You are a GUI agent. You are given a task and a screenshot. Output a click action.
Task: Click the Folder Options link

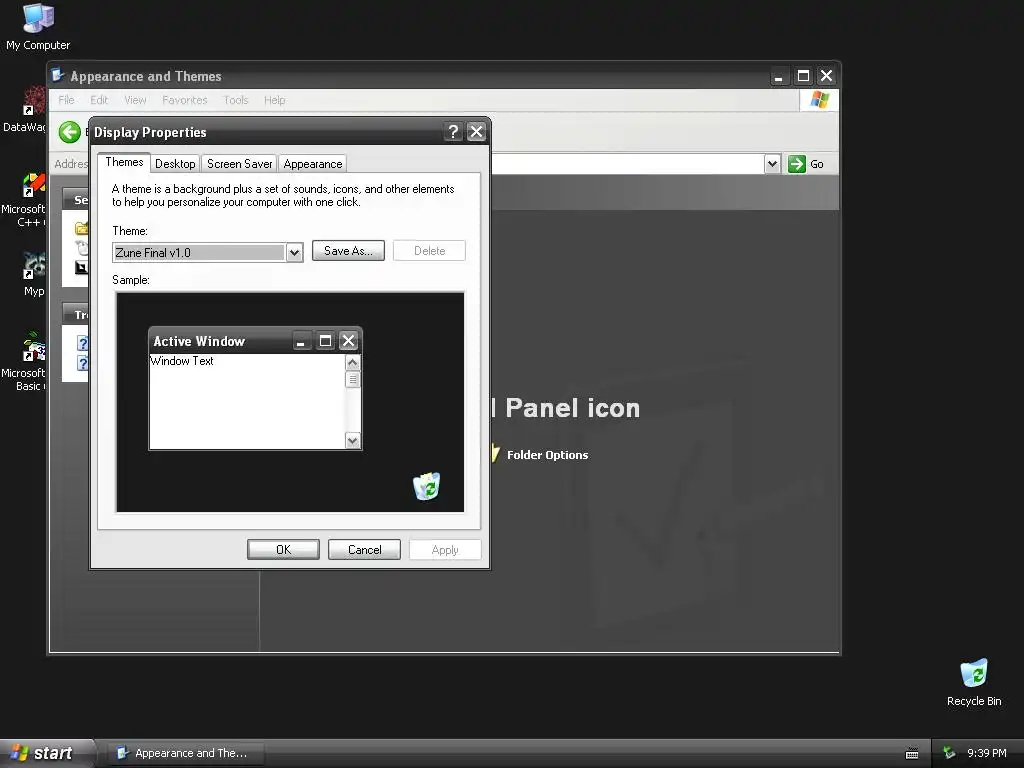point(547,455)
